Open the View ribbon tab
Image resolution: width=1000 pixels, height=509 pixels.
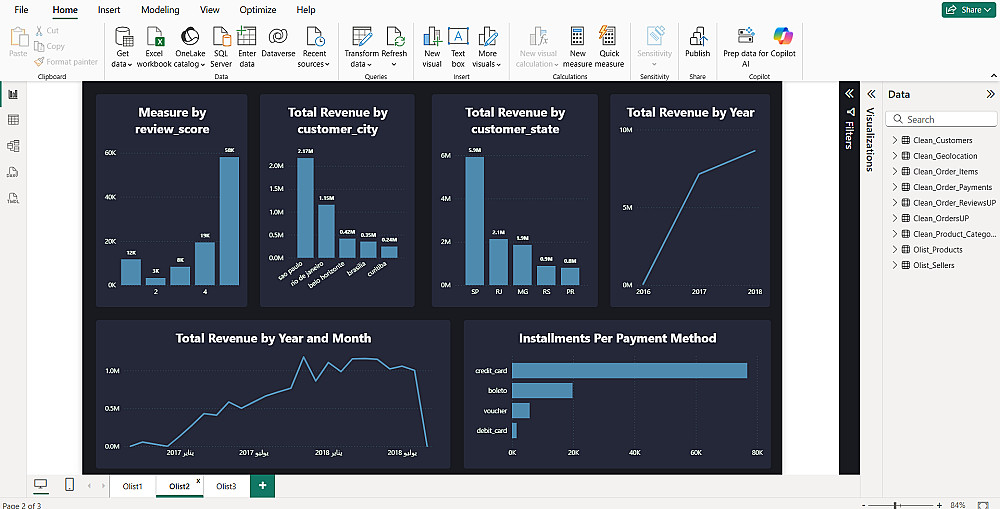tap(209, 10)
